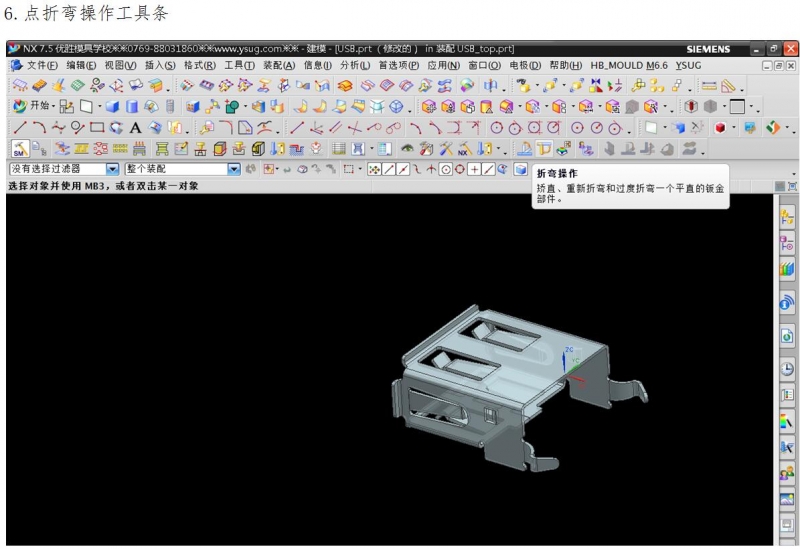Toggle Existing Point snap option

pos(474,169)
